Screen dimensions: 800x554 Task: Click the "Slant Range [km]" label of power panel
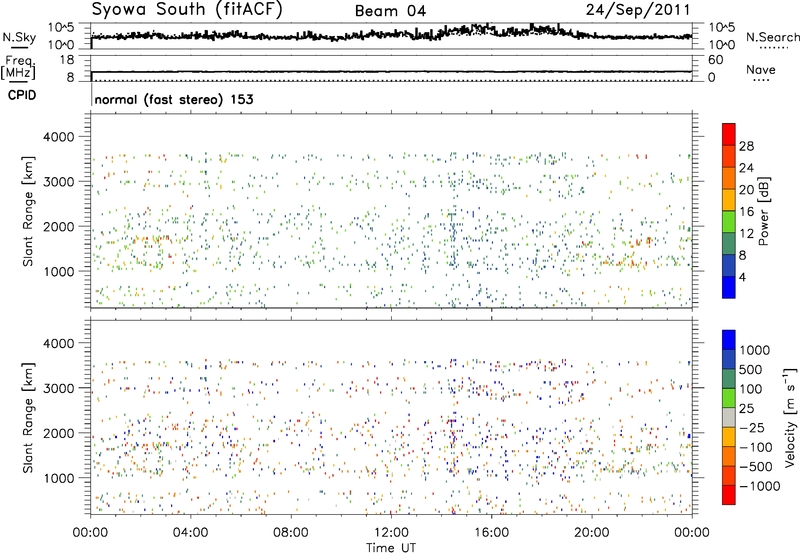coord(28,211)
